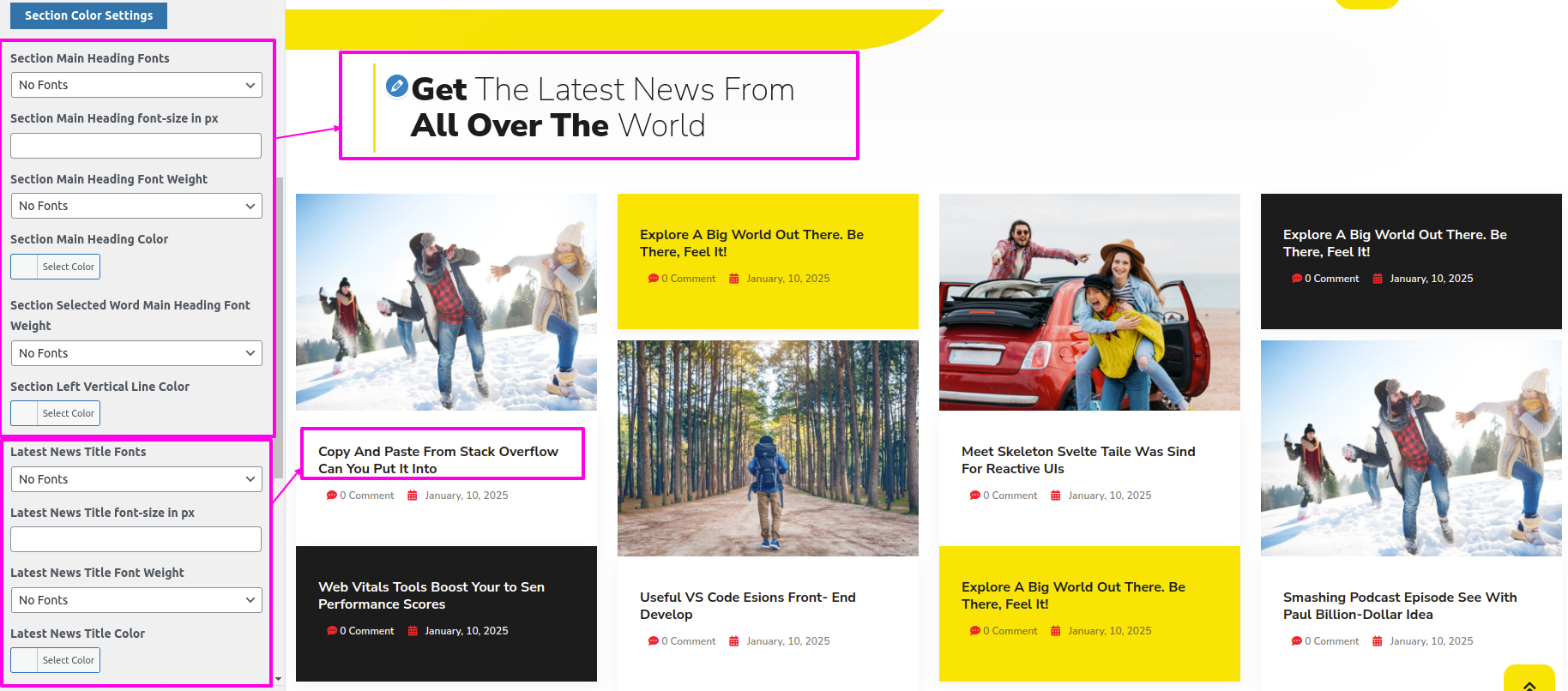Open Explore A Big World in top yellow card
1568x691 pixels.
tap(751, 243)
